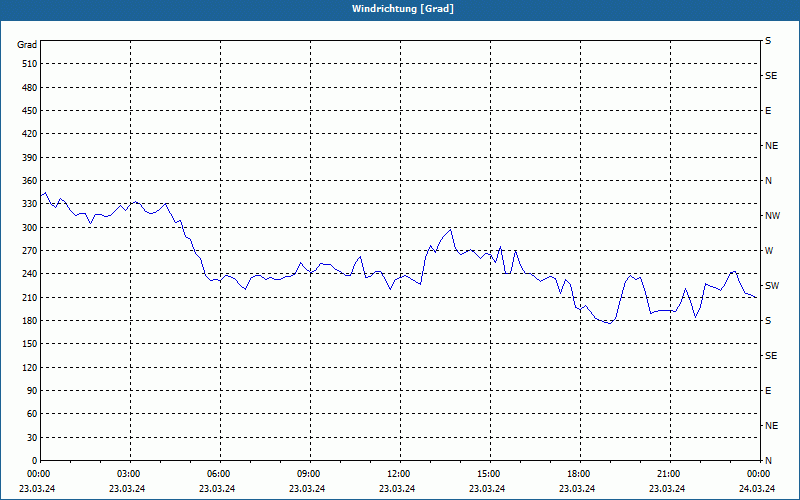Click the 23.03.24 date under 21:00
The image size is (800, 500).
pyautogui.click(x=667, y=489)
